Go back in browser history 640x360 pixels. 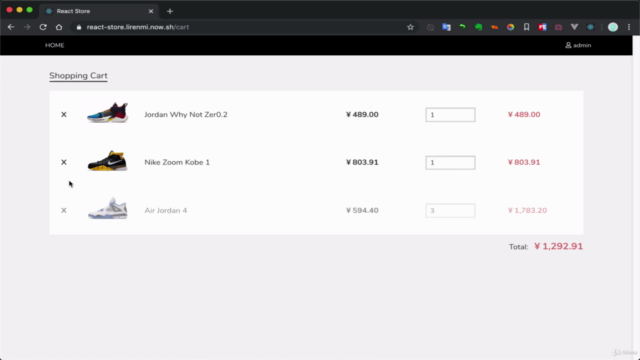[x=11, y=27]
